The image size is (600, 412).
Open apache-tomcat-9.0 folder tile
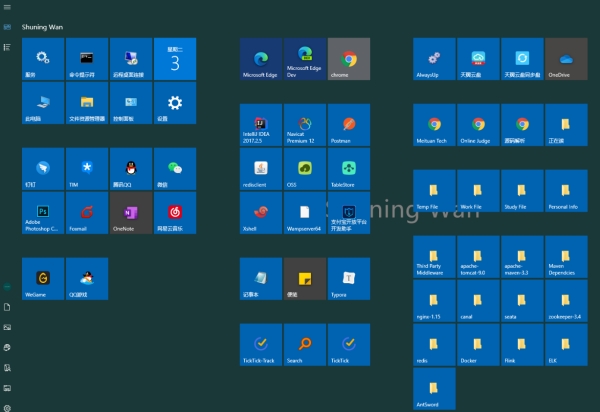478,256
